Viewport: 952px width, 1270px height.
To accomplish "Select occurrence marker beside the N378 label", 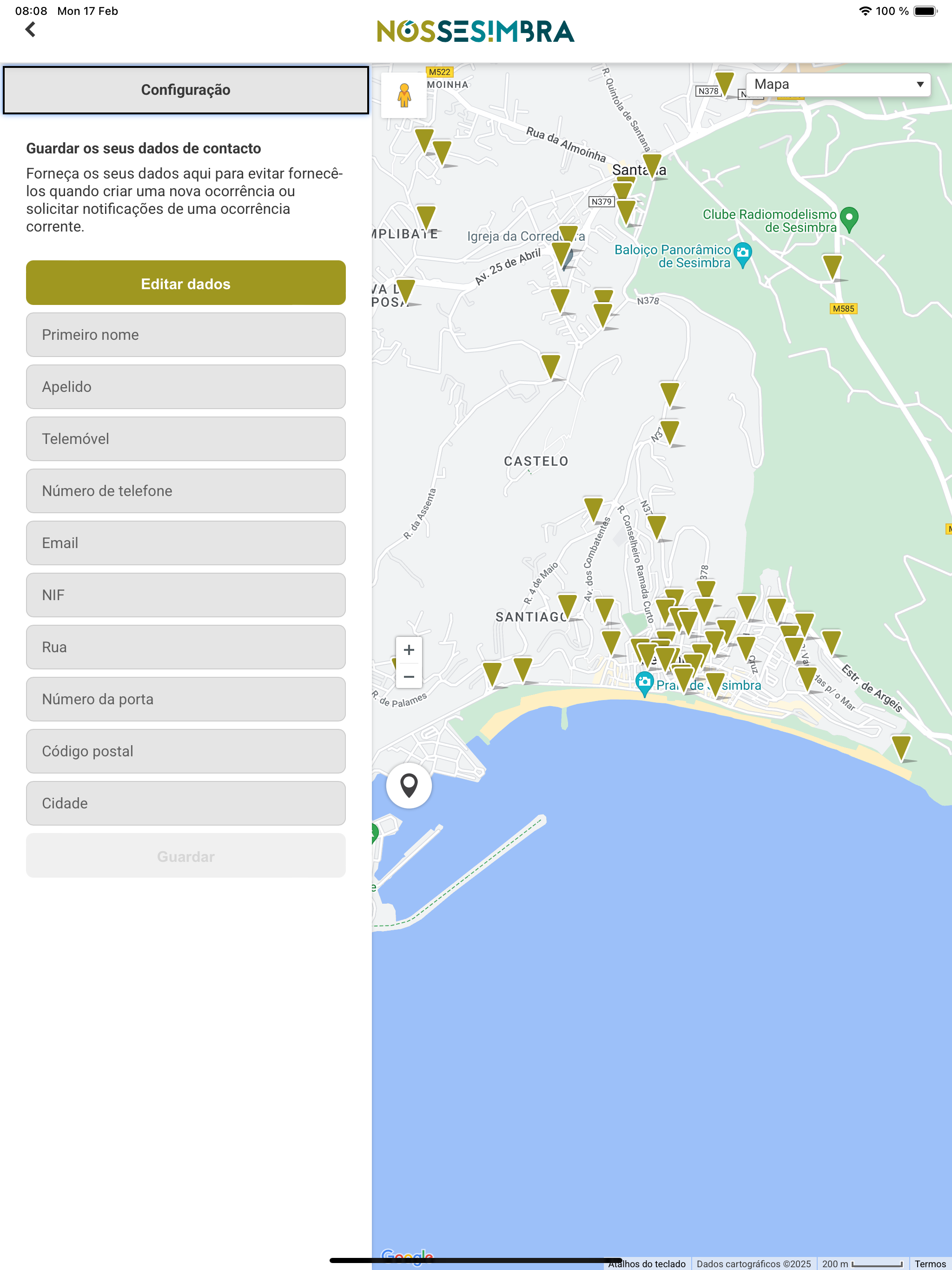I will click(725, 85).
